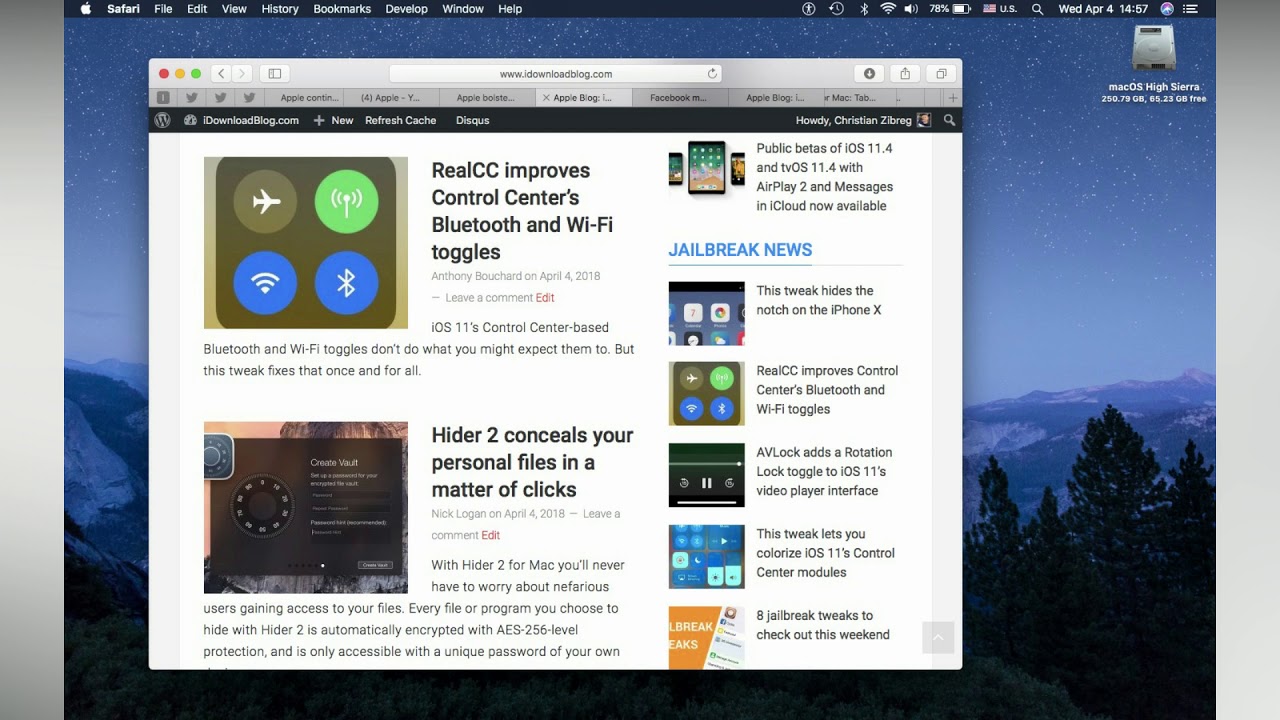Image resolution: width=1280 pixels, height=720 pixels.
Task: Click the www.idownloadblog.com address field
Action: 555,73
